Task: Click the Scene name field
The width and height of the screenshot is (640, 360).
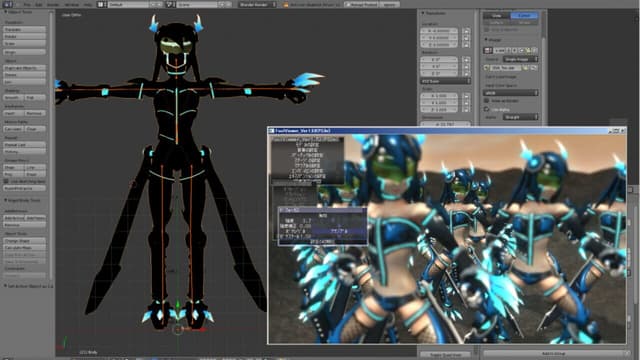Action: click(x=197, y=4)
